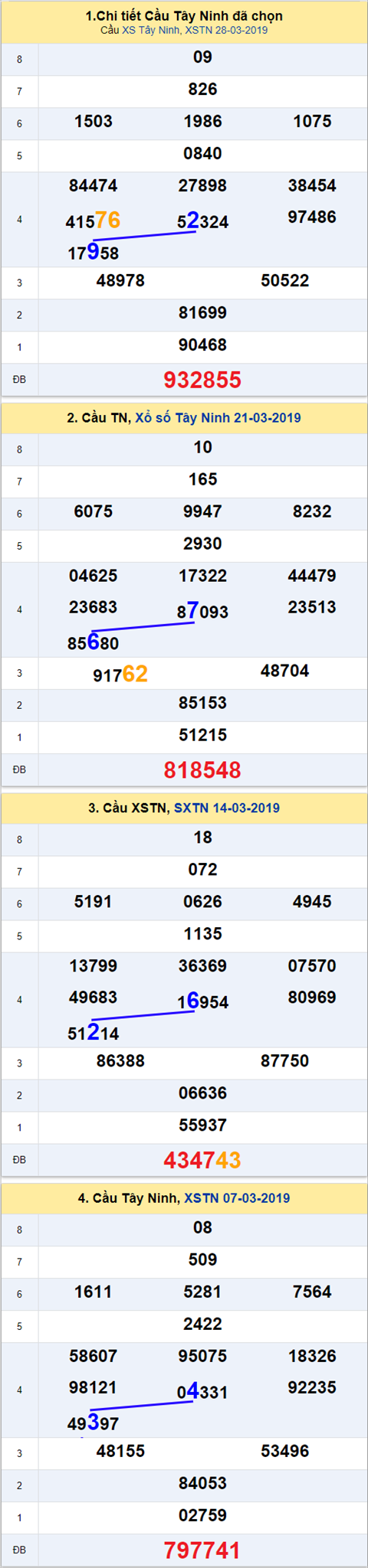Open Xổ số Tây Ninh 21-03-2019 link
Screen dimensions: 368x1568
[x=219, y=418]
